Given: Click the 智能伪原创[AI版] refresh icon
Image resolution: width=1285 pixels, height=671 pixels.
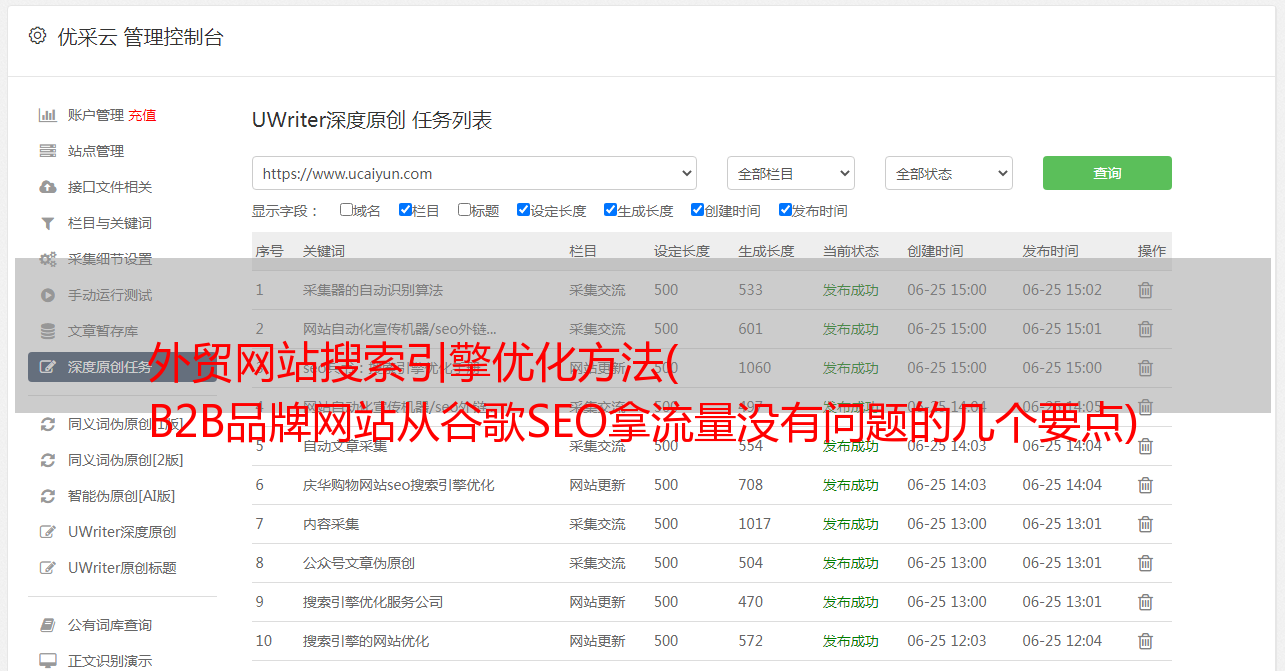Looking at the screenshot, I should [x=47, y=496].
